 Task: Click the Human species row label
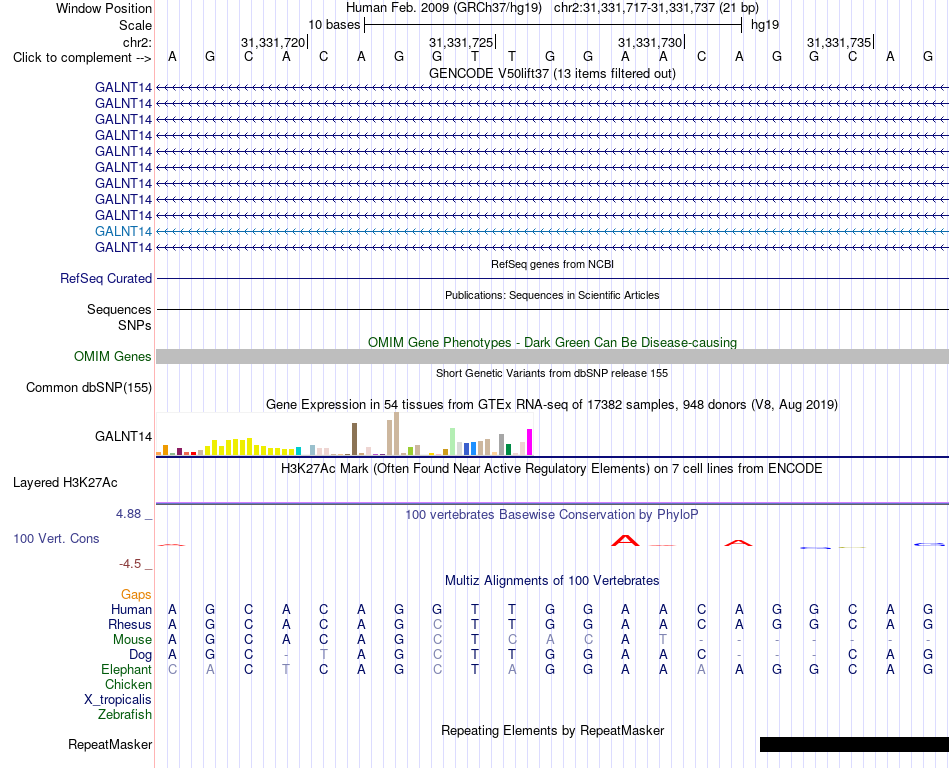[x=131, y=609]
